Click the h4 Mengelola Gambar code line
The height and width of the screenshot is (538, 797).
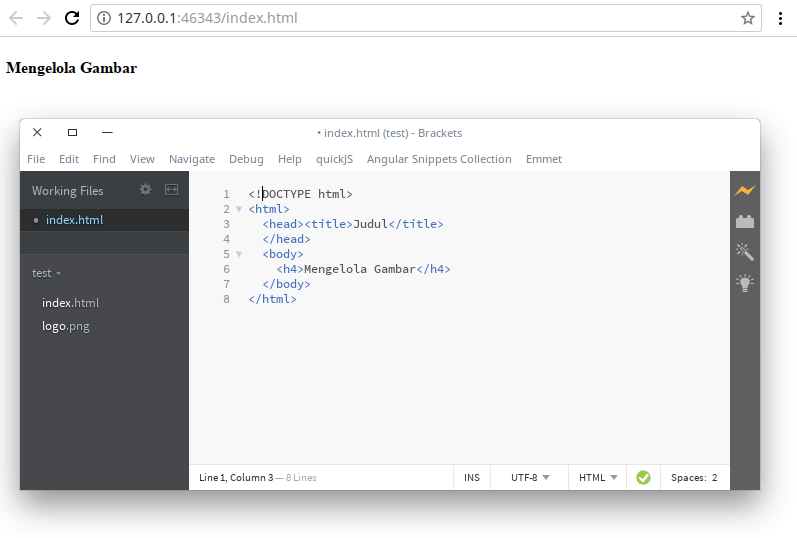pyautogui.click(x=363, y=269)
